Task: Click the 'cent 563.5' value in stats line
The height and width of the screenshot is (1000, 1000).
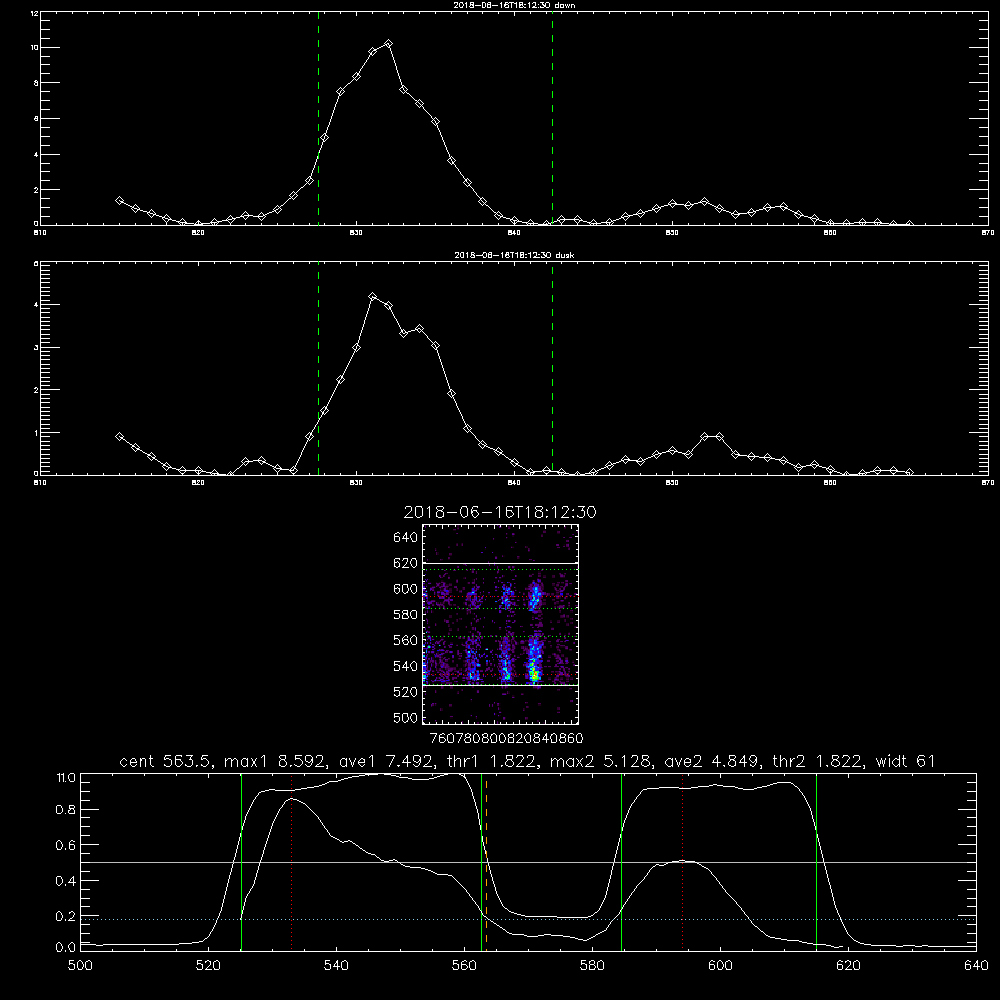Action: (166, 761)
